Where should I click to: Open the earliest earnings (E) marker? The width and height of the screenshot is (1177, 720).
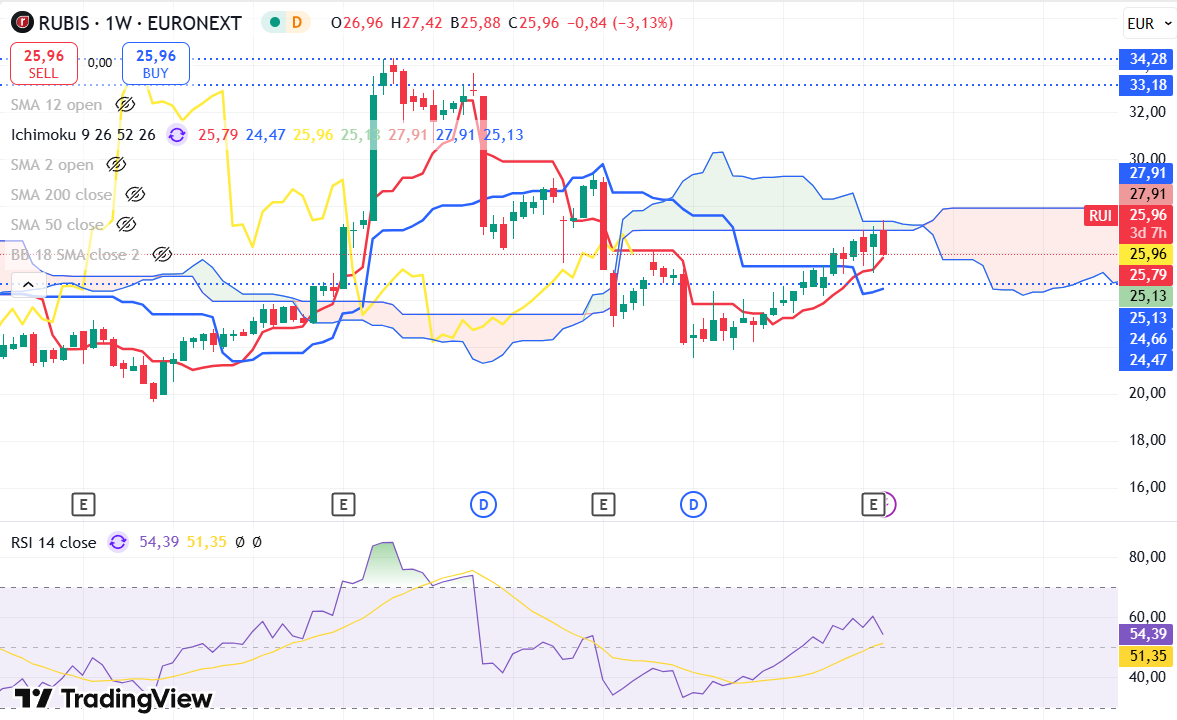(x=83, y=505)
